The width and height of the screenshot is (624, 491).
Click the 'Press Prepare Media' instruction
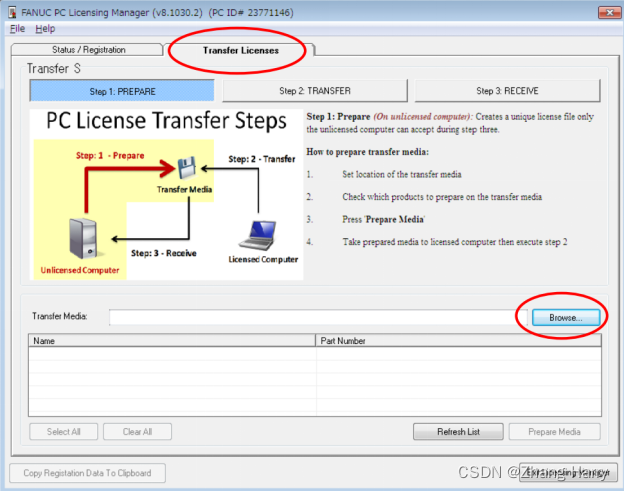click(384, 219)
